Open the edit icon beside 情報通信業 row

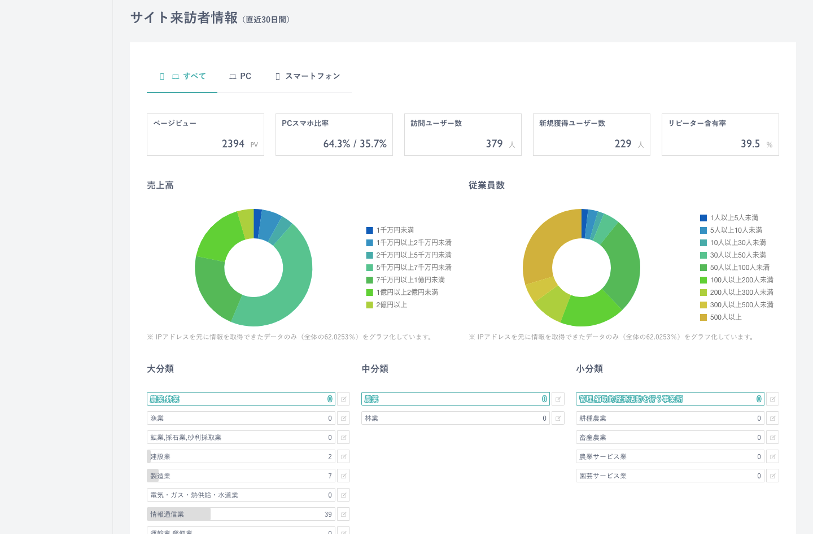tap(343, 514)
